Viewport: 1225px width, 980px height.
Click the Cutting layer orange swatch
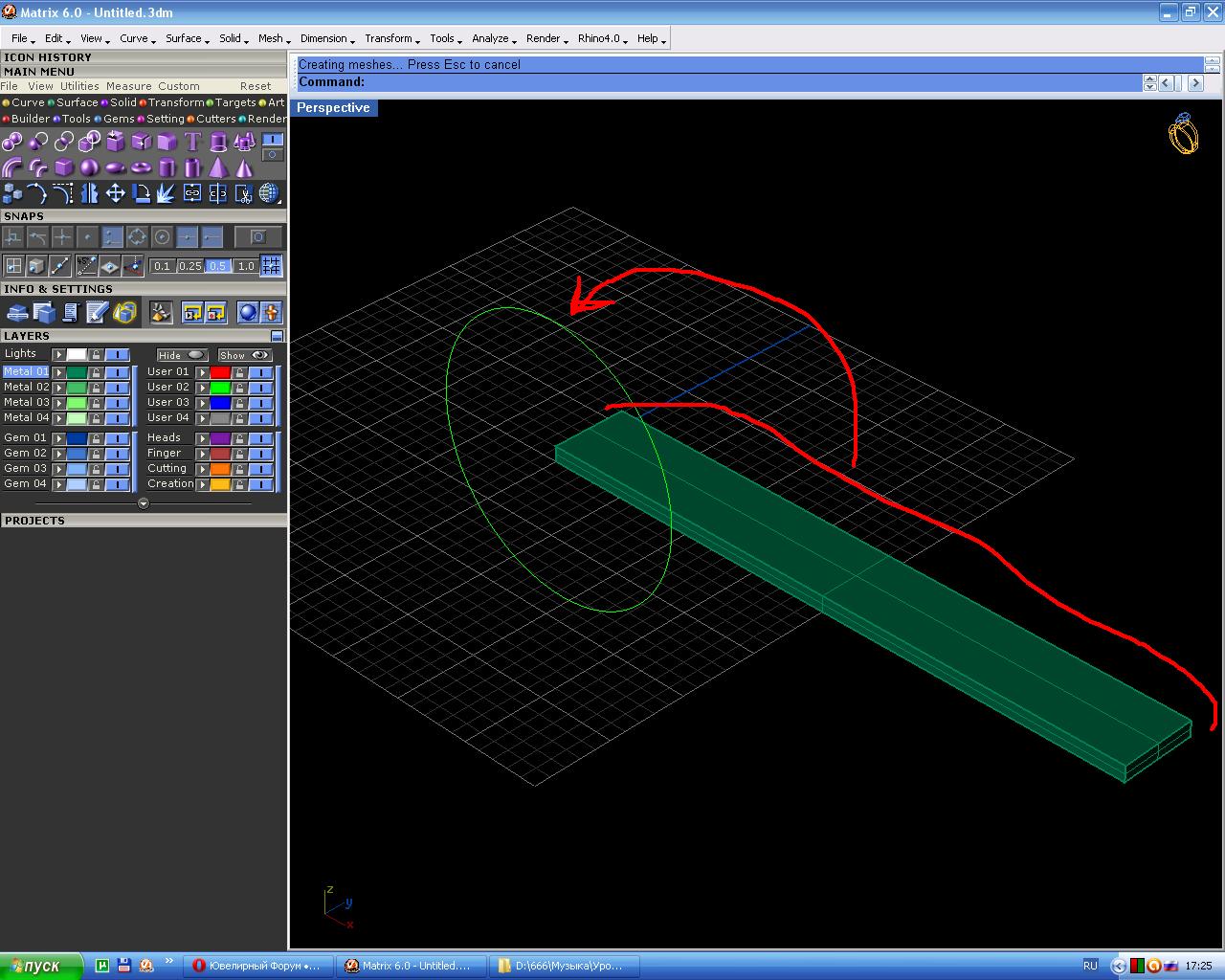(220, 469)
